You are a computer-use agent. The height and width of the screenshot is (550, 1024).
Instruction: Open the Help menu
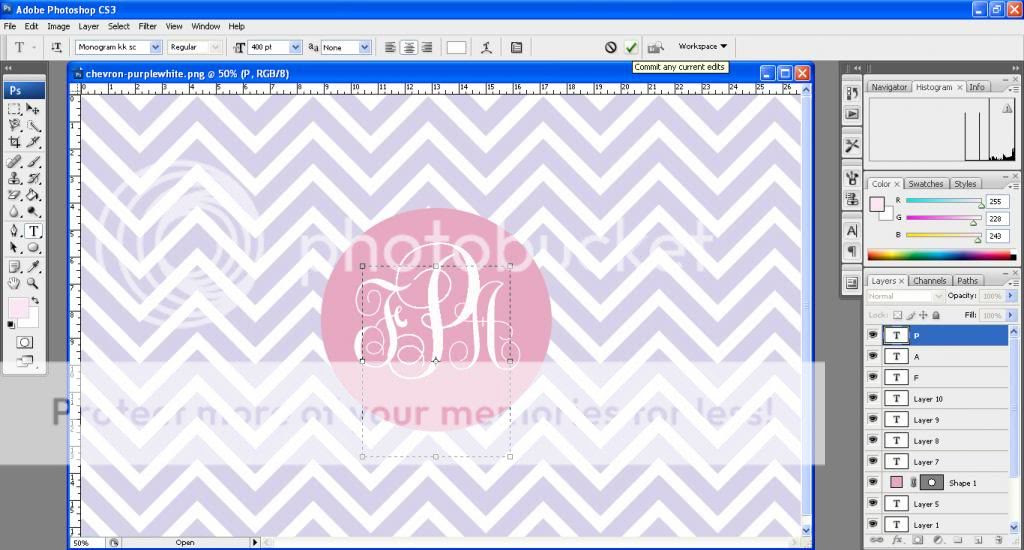pos(236,26)
